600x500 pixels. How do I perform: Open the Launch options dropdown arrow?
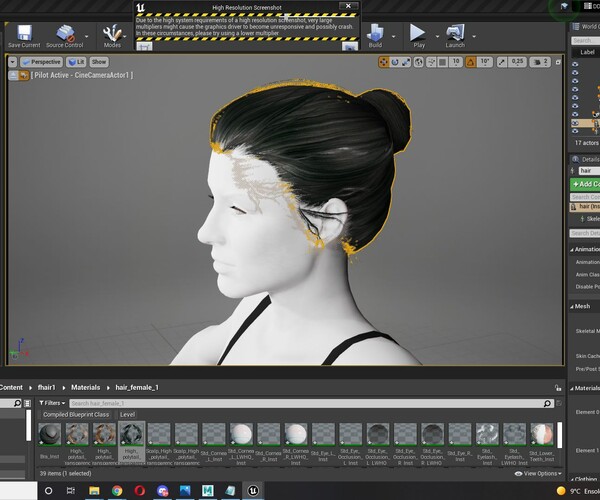pyautogui.click(x=474, y=36)
